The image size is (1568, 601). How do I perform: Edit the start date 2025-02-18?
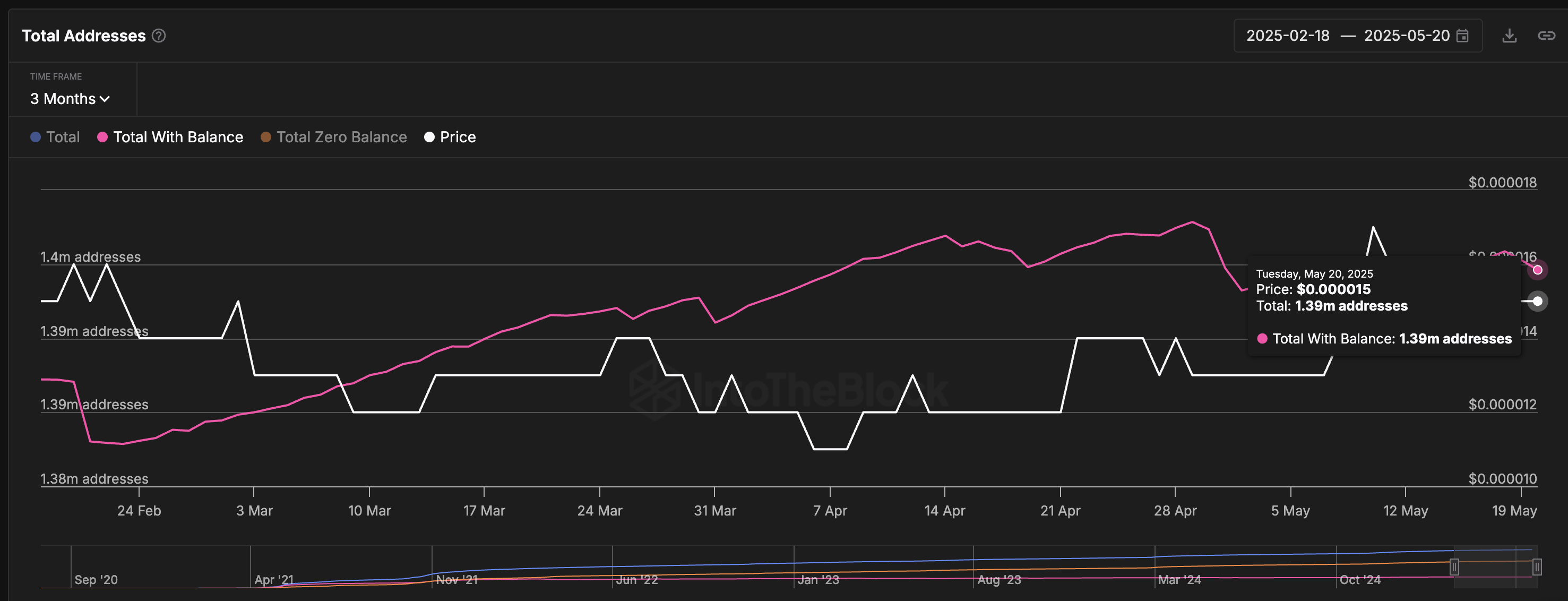(1288, 36)
